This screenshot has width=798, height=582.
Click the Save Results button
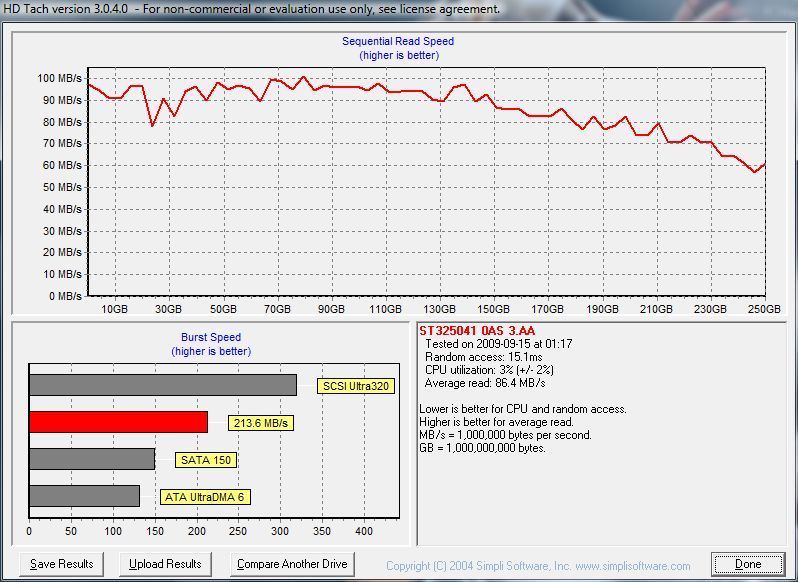62,564
